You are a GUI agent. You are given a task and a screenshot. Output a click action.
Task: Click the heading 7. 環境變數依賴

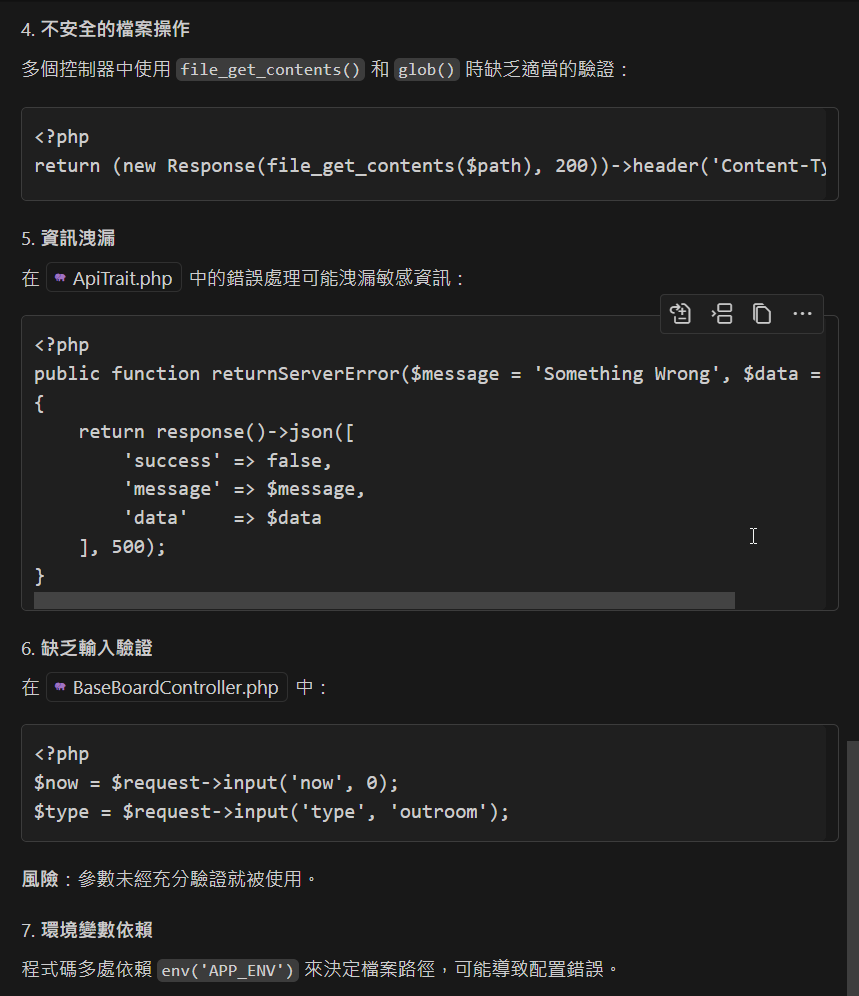pyautogui.click(x=86, y=930)
